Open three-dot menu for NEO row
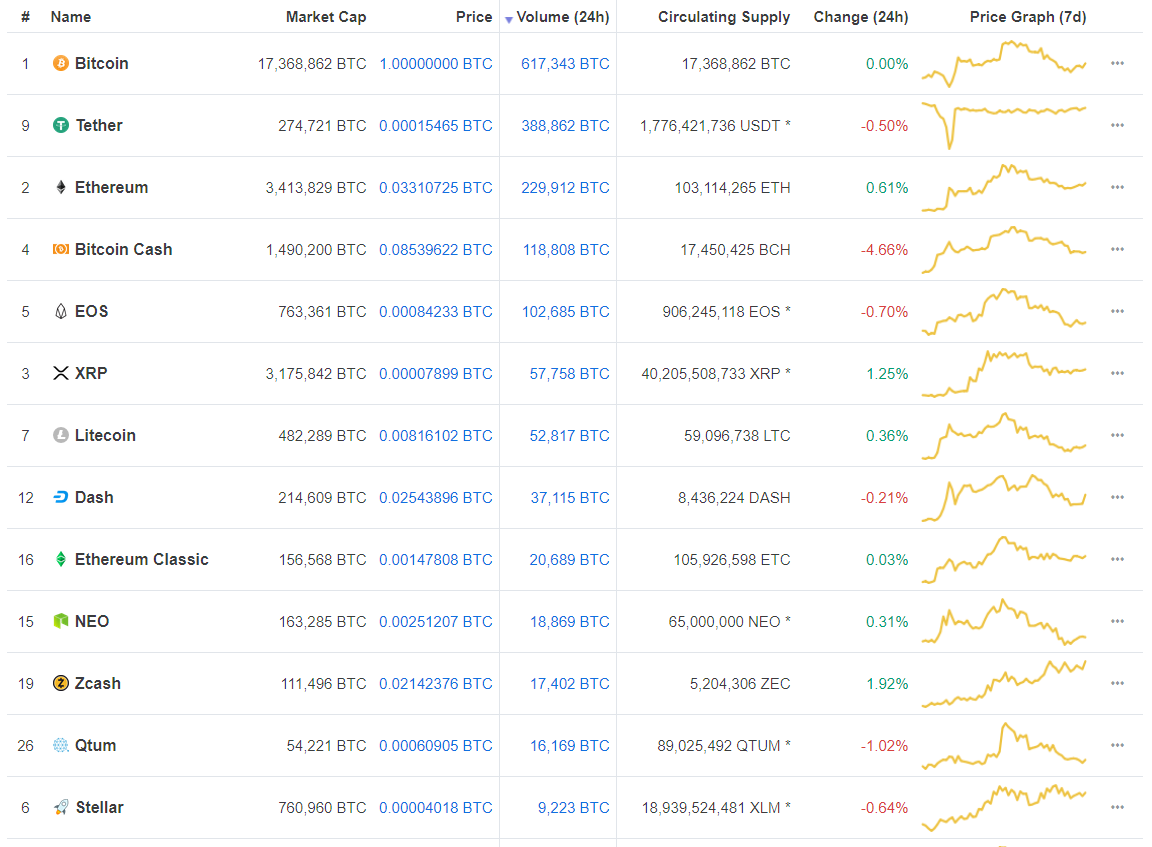Viewport: 1152px width, 847px height. 1117,621
